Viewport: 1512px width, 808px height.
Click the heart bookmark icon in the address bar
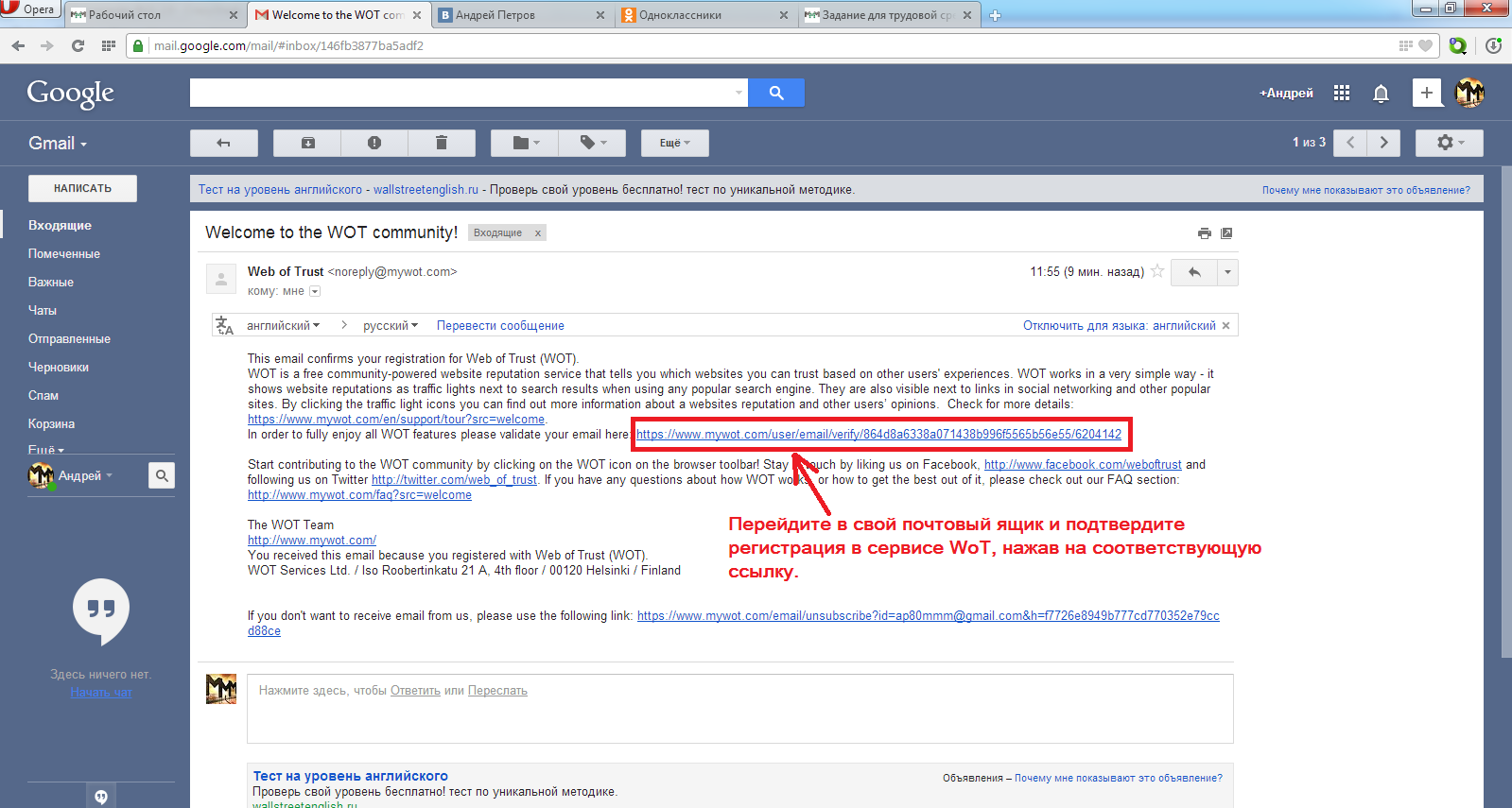1425,45
